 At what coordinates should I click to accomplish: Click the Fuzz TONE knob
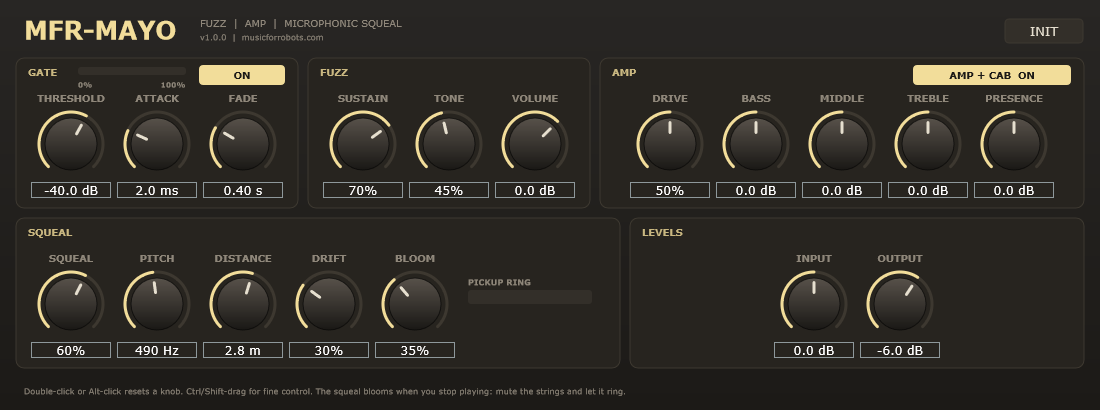449,143
